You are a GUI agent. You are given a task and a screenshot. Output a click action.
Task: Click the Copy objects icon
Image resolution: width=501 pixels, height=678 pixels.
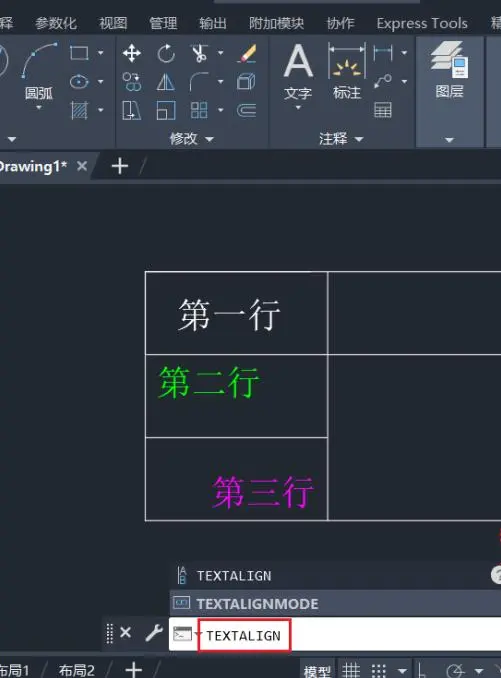[131, 82]
